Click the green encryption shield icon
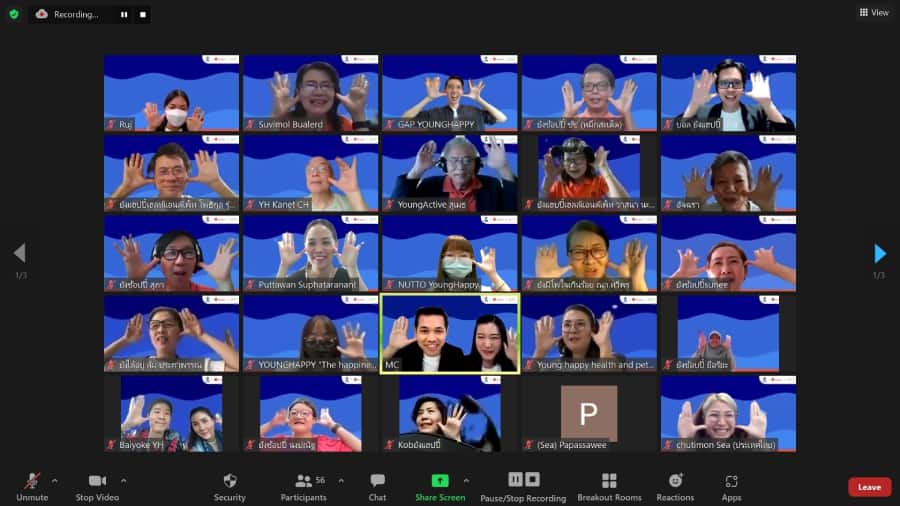This screenshot has width=900, height=506. tap(14, 14)
